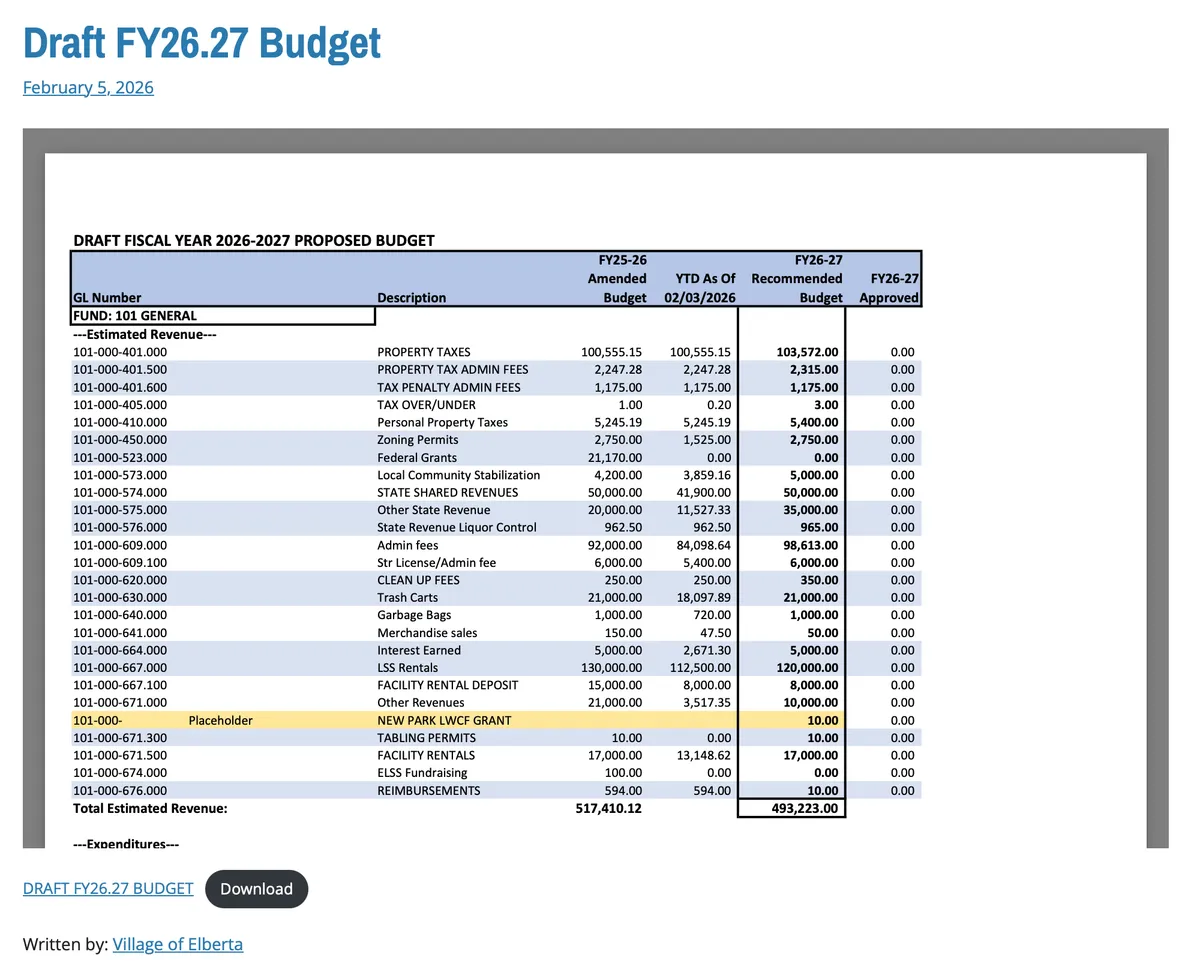
Task: Click the LSS Rentals row description
Action: 408,668
